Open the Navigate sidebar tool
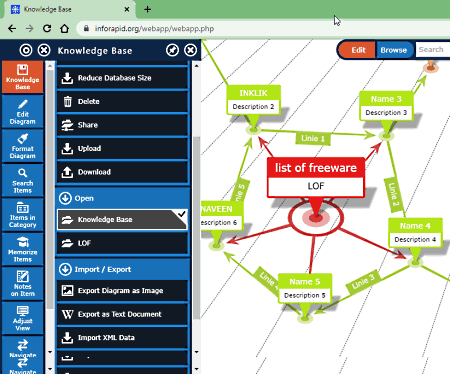 point(23,348)
